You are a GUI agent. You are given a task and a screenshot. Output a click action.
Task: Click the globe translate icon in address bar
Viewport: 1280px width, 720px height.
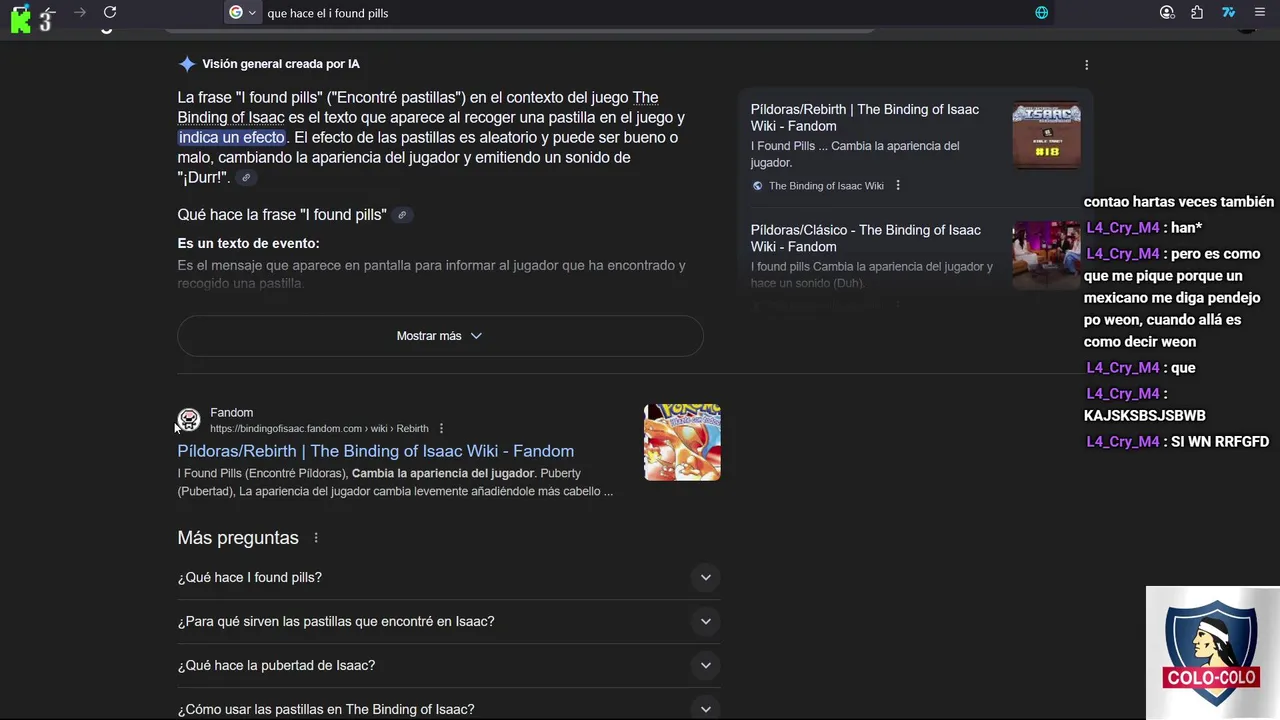[x=1041, y=13]
